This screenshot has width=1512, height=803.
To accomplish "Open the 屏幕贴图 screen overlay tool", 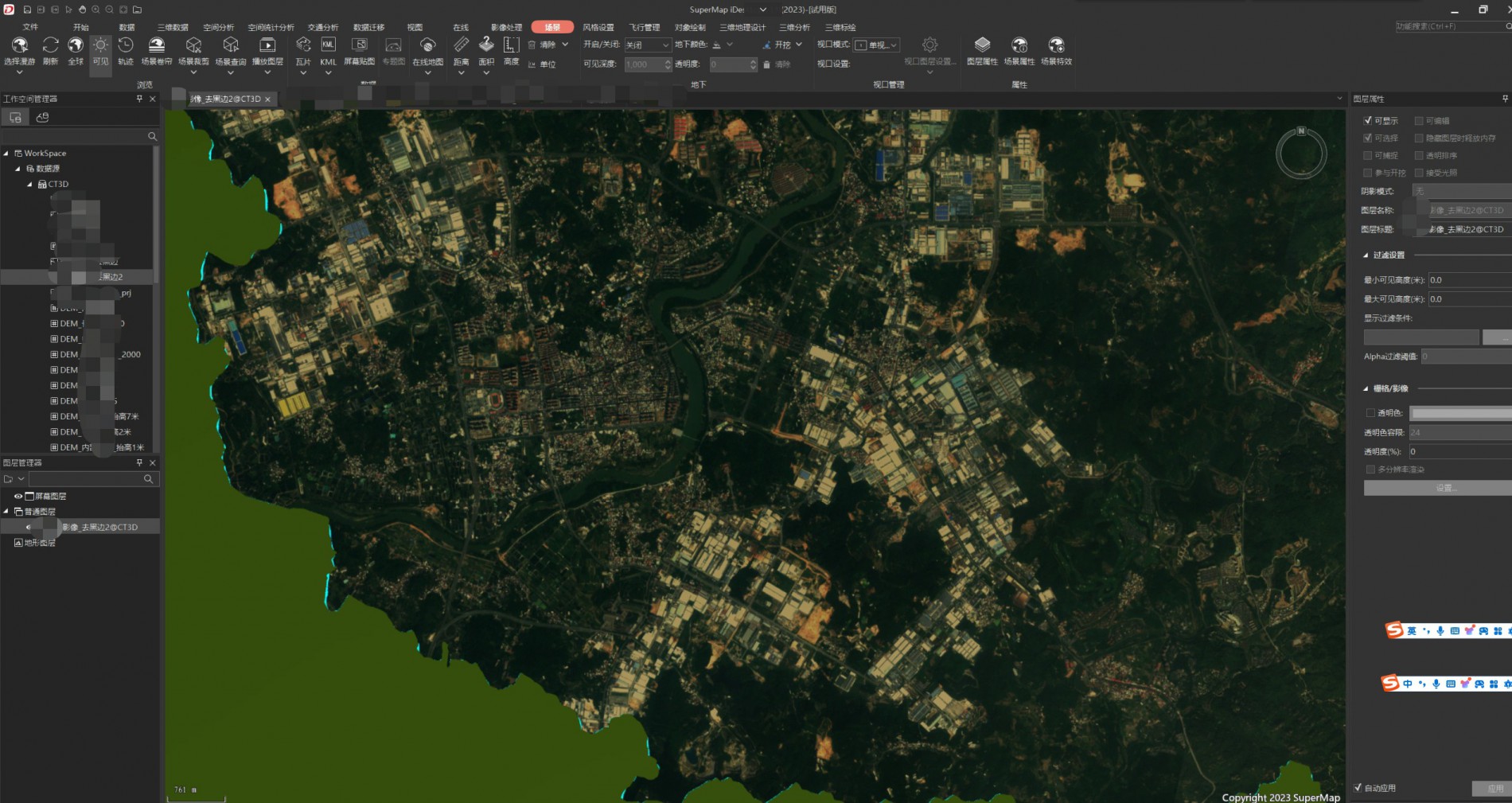I will coord(360,52).
